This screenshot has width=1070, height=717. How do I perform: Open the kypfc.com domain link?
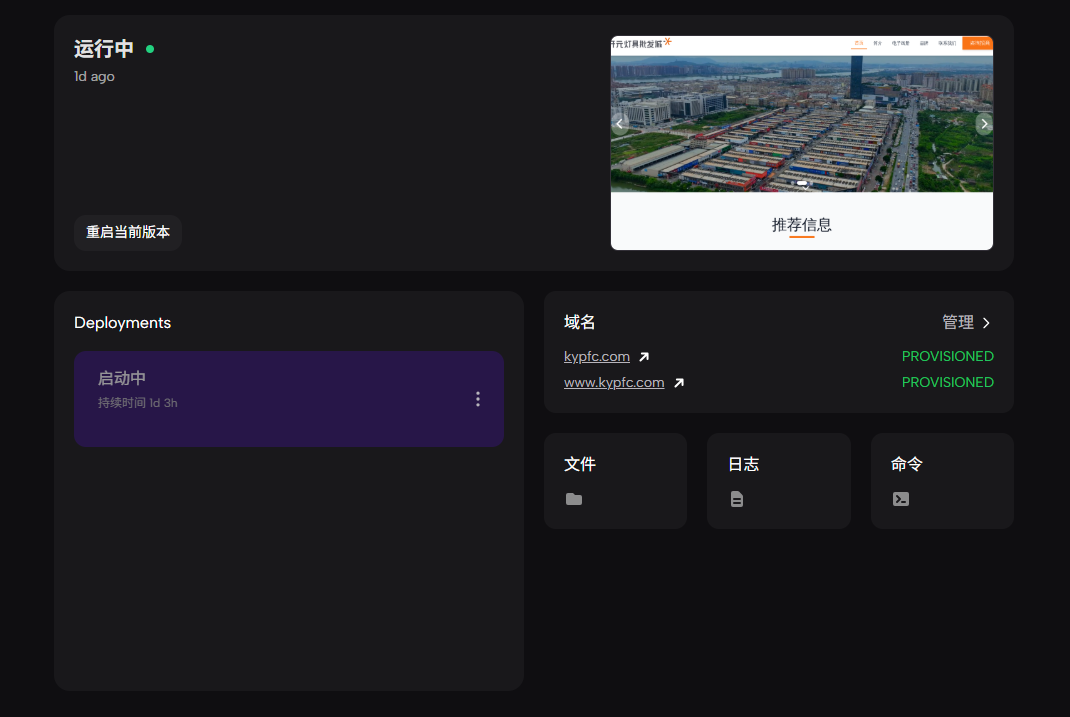pos(596,356)
